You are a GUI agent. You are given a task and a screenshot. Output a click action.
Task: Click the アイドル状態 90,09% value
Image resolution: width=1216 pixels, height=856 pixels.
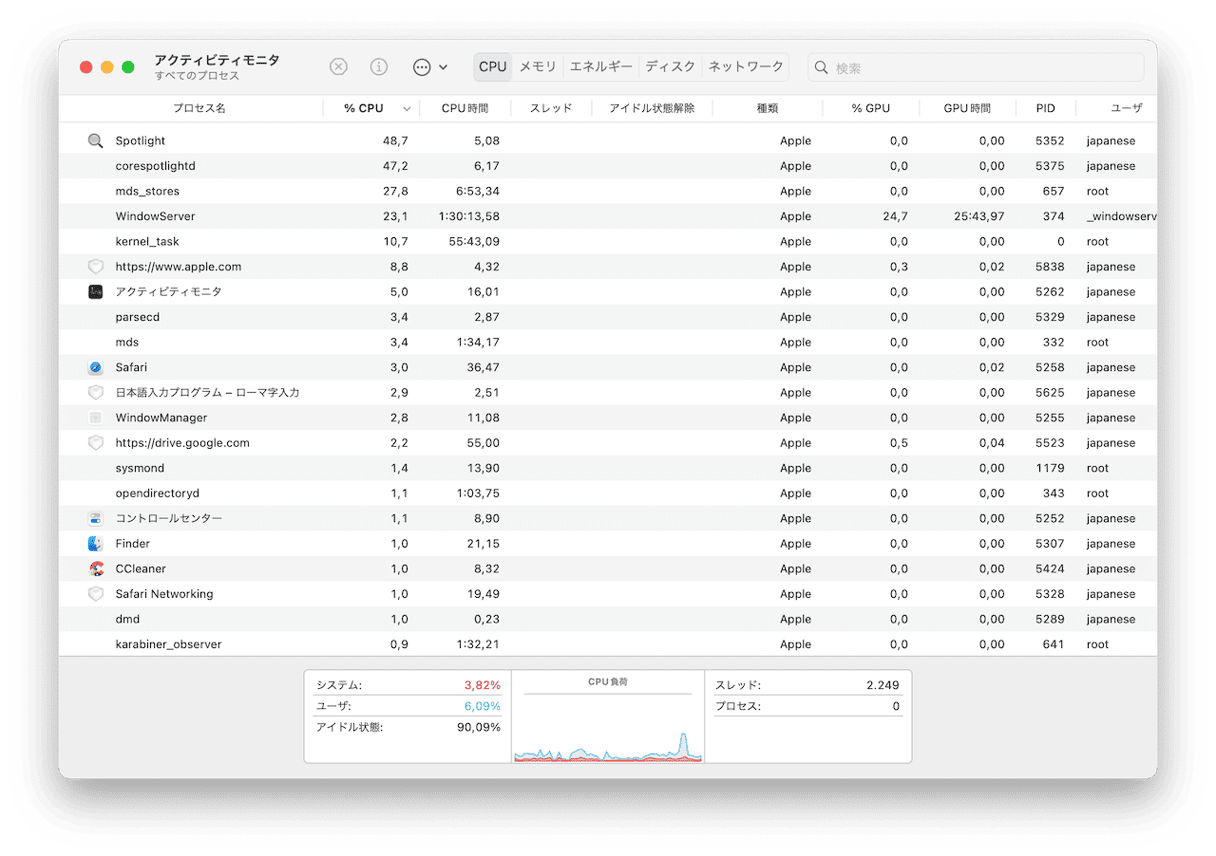pos(479,727)
